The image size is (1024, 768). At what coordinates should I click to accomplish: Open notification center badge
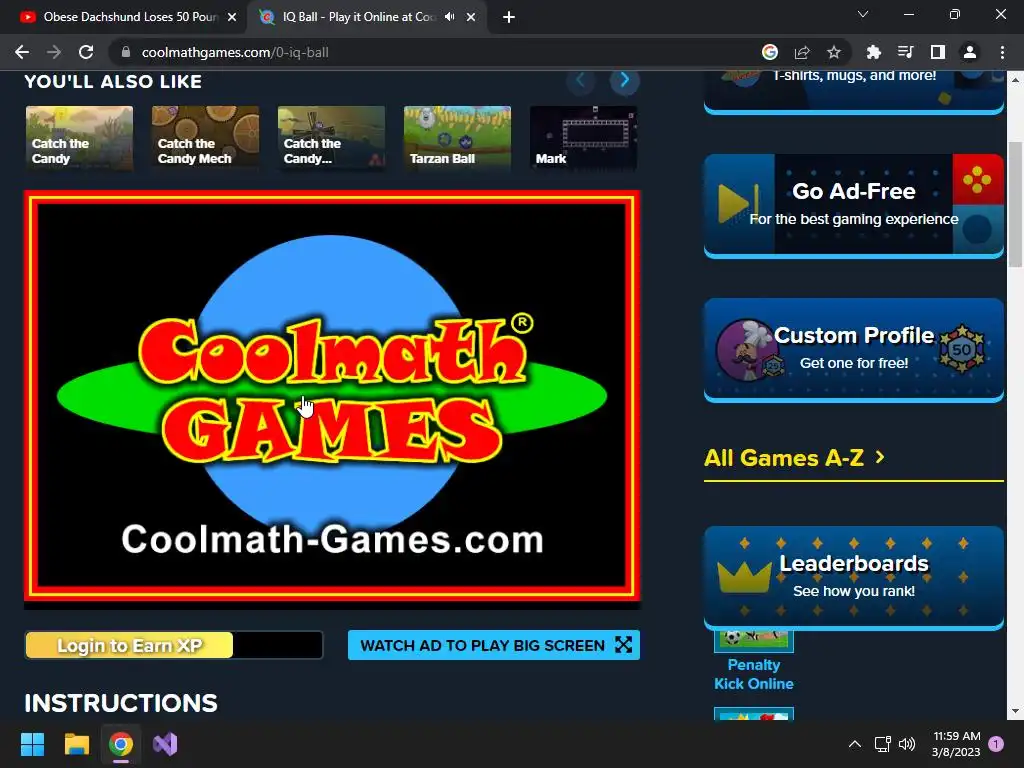click(x=996, y=744)
